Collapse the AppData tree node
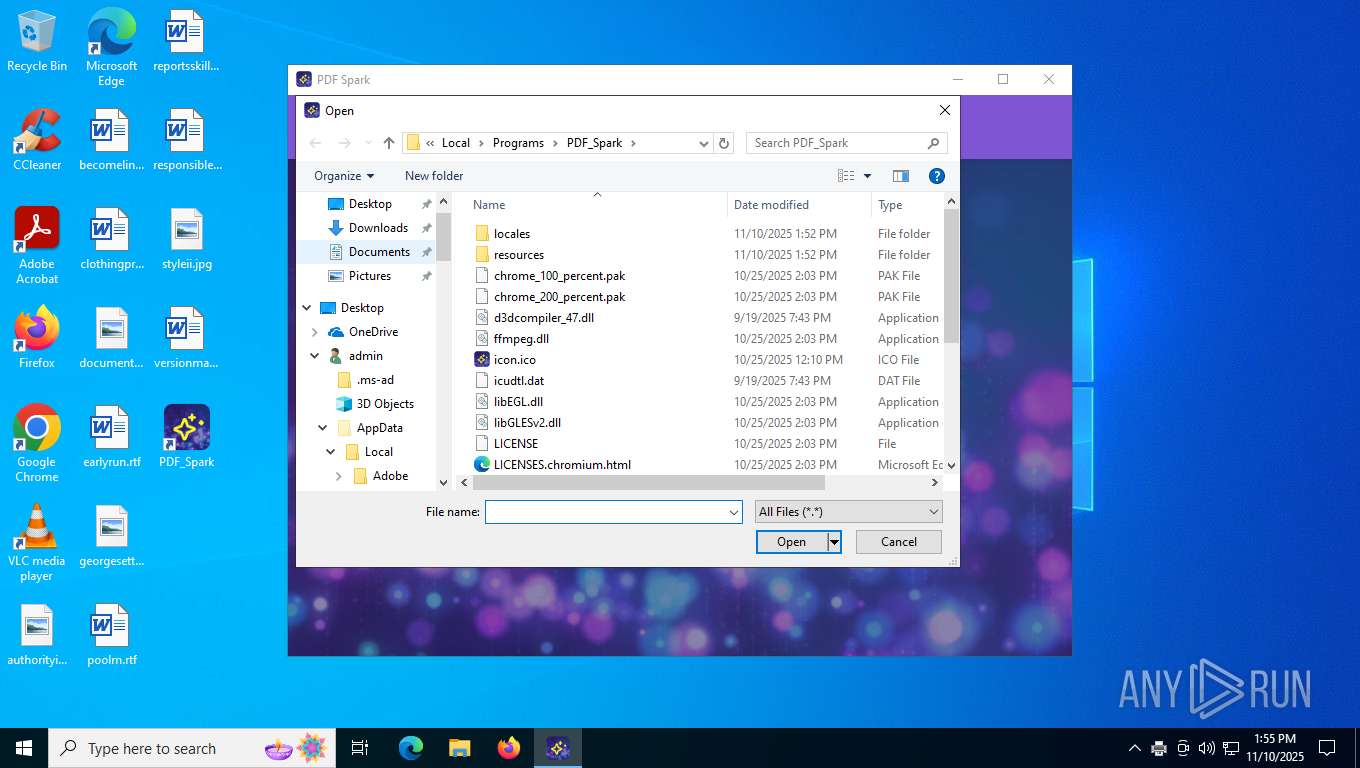The width and height of the screenshot is (1360, 768). coord(323,428)
